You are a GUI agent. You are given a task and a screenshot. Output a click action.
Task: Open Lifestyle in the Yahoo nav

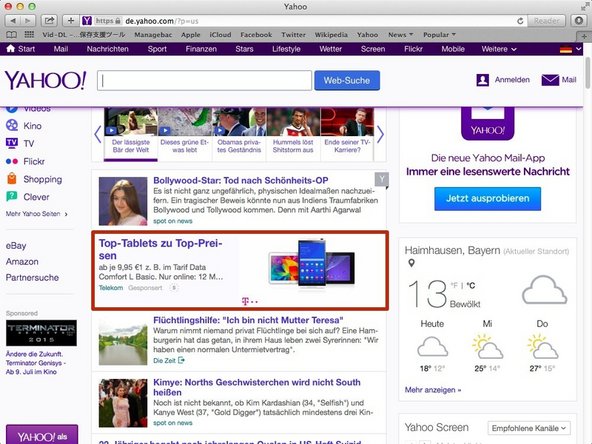coord(286,49)
